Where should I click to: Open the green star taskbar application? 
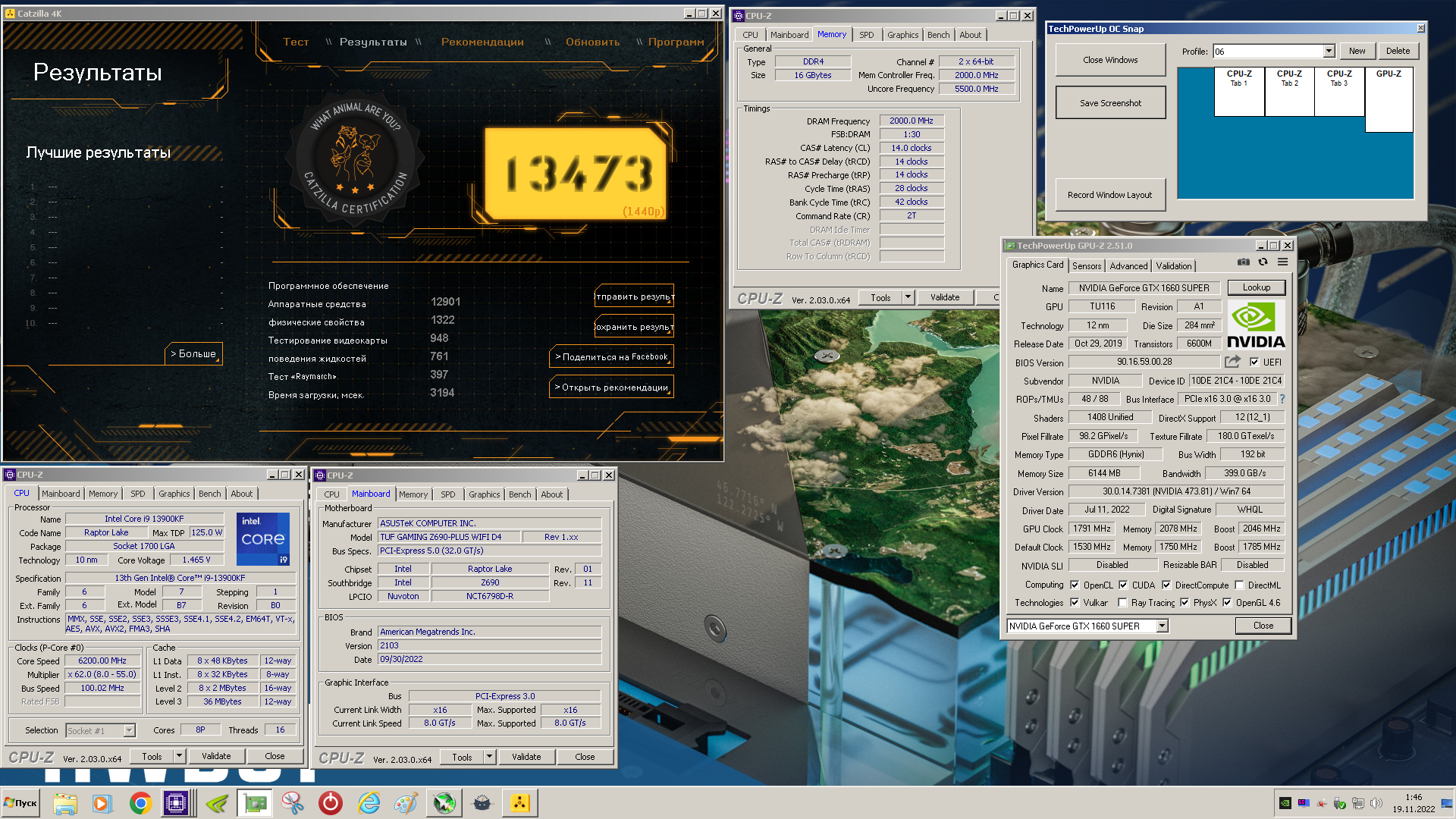tap(444, 803)
